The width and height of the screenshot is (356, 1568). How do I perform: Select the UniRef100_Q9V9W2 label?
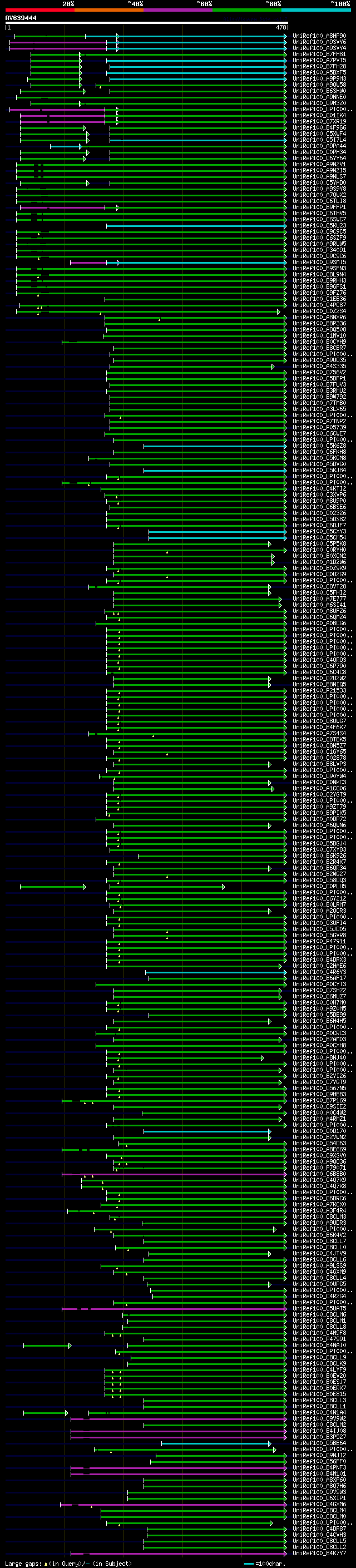[319, 1418]
